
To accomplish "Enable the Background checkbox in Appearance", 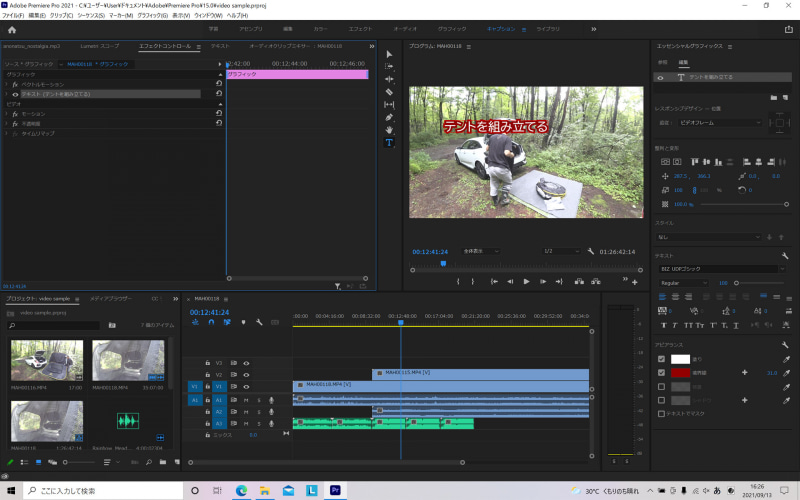I will click(662, 387).
